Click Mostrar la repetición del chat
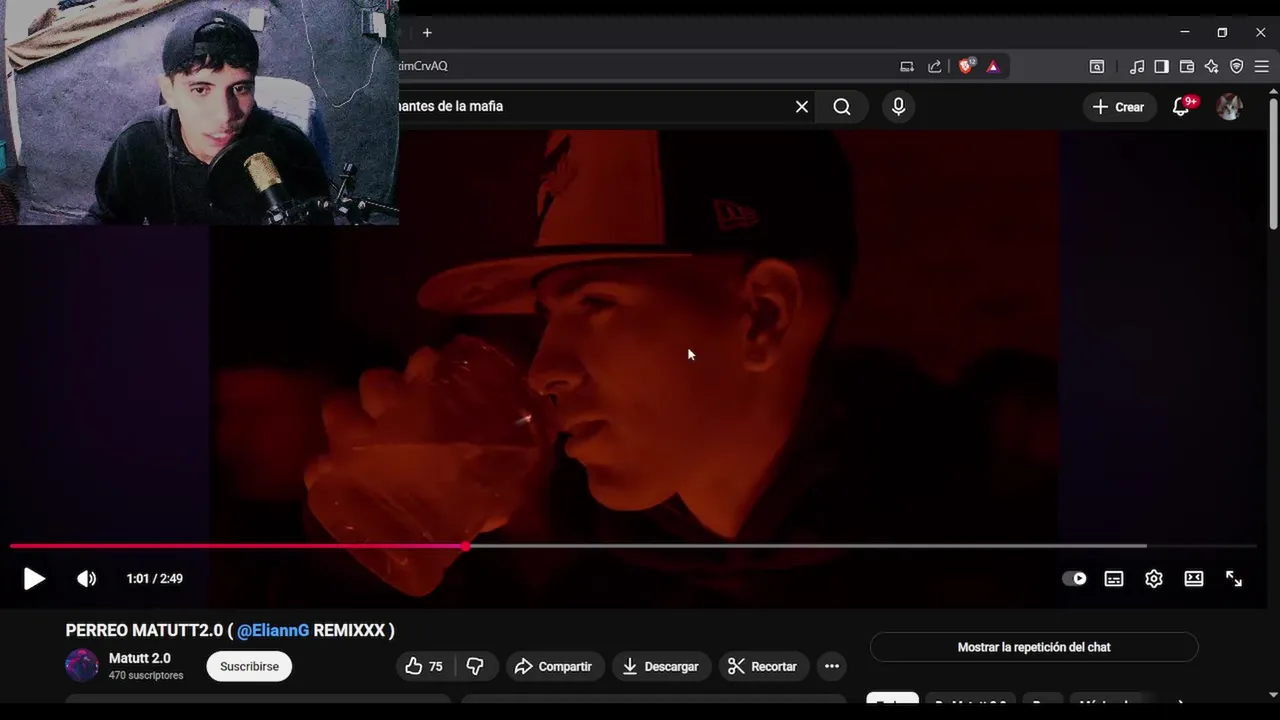The width and height of the screenshot is (1280, 720). point(1034,647)
